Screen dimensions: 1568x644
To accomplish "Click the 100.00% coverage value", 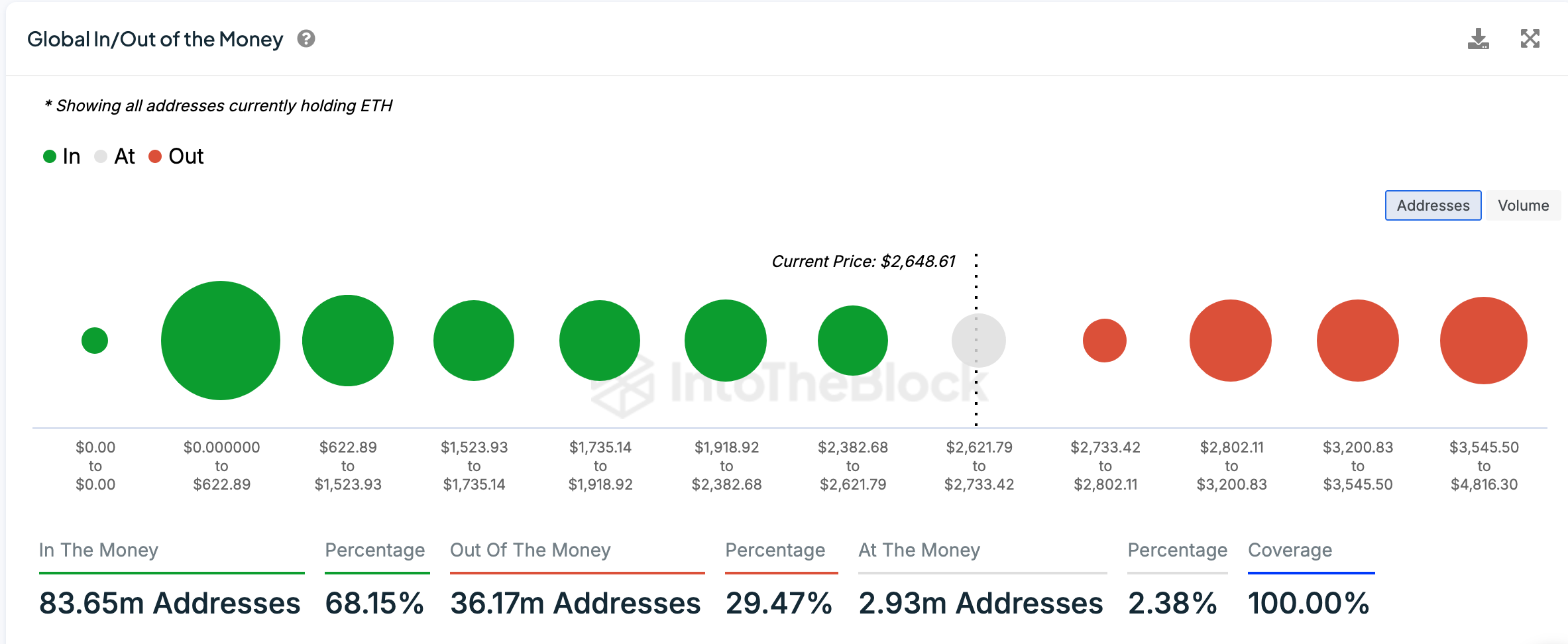I will [1309, 604].
